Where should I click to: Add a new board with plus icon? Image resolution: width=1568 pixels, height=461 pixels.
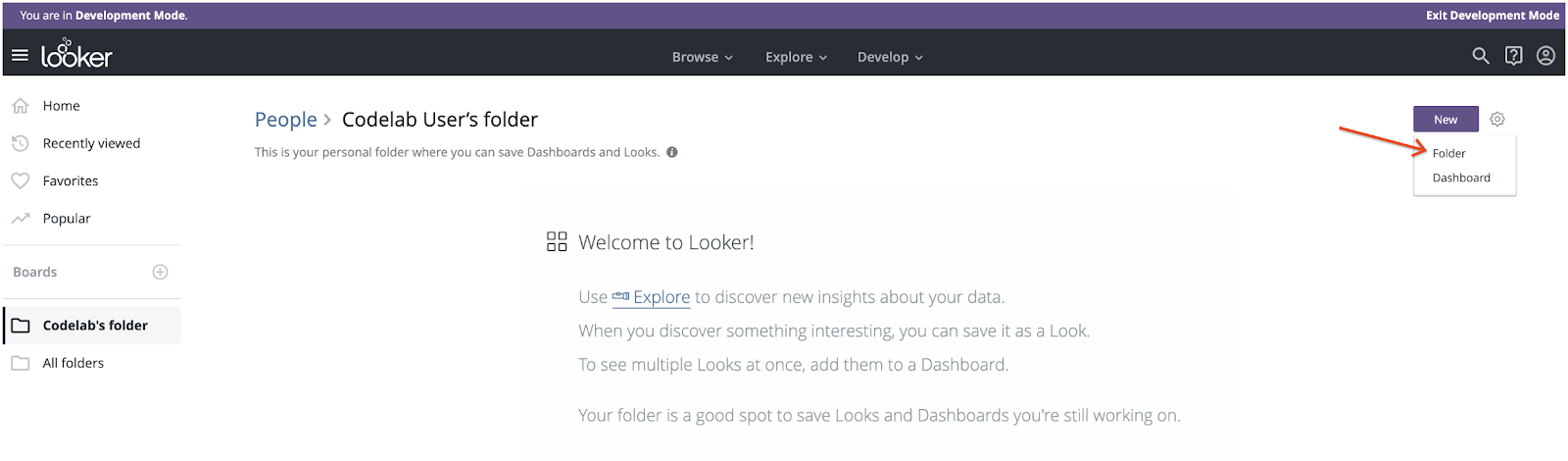(x=161, y=272)
